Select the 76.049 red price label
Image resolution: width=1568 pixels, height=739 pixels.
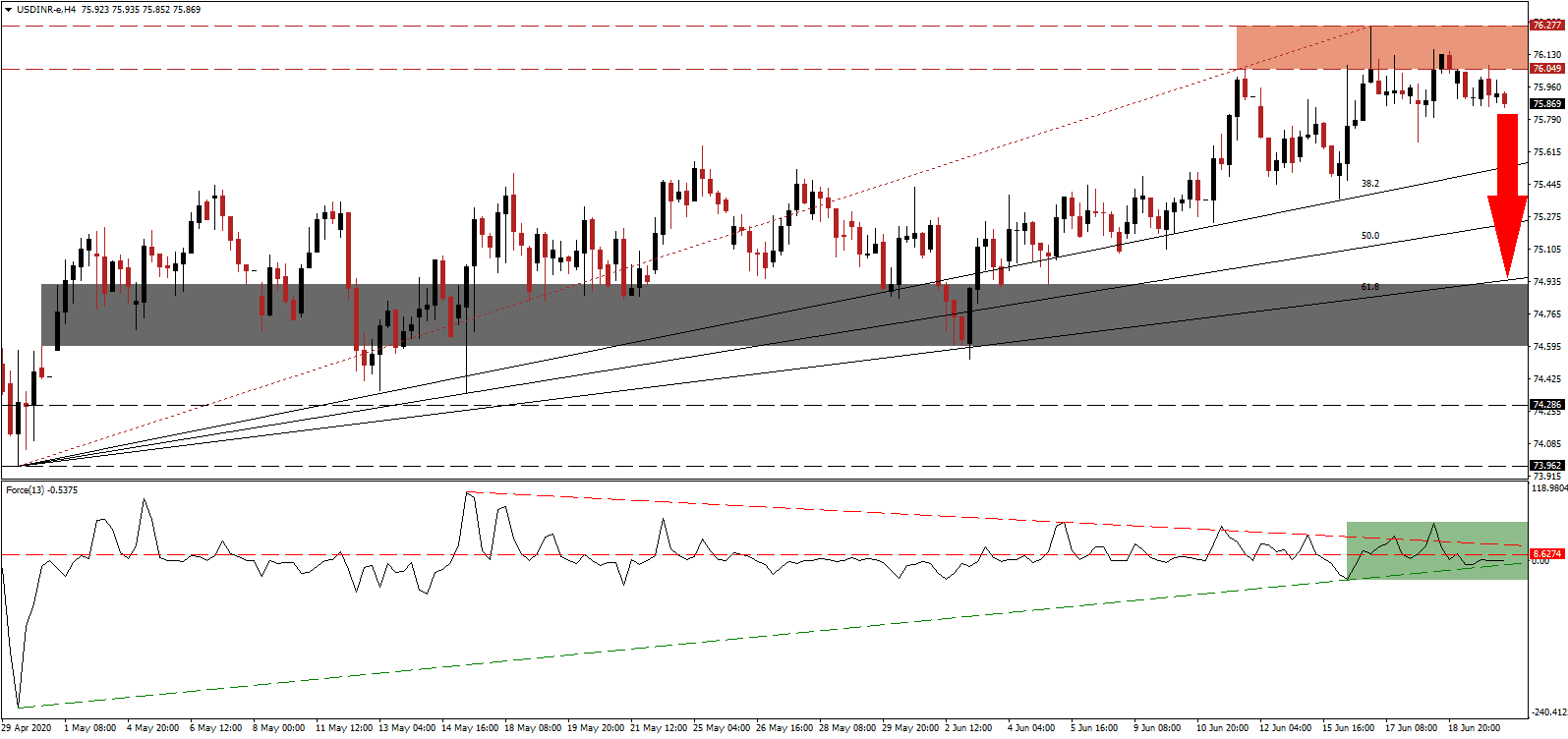(1546, 69)
